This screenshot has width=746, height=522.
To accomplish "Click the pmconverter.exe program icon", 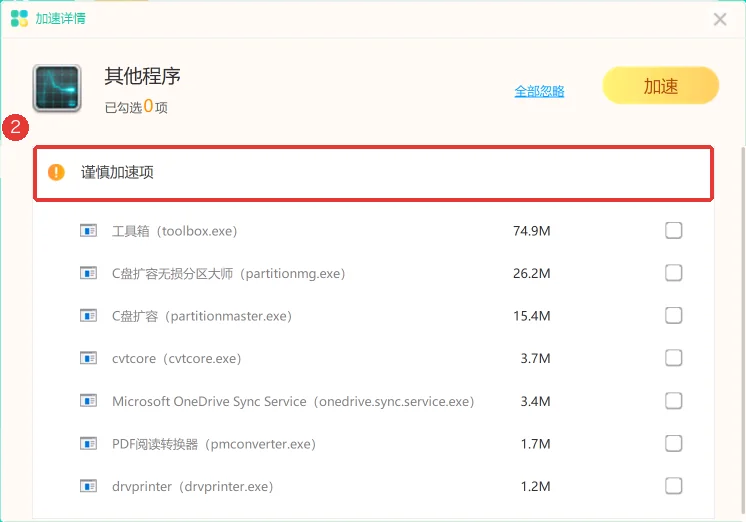I will click(x=88, y=444).
